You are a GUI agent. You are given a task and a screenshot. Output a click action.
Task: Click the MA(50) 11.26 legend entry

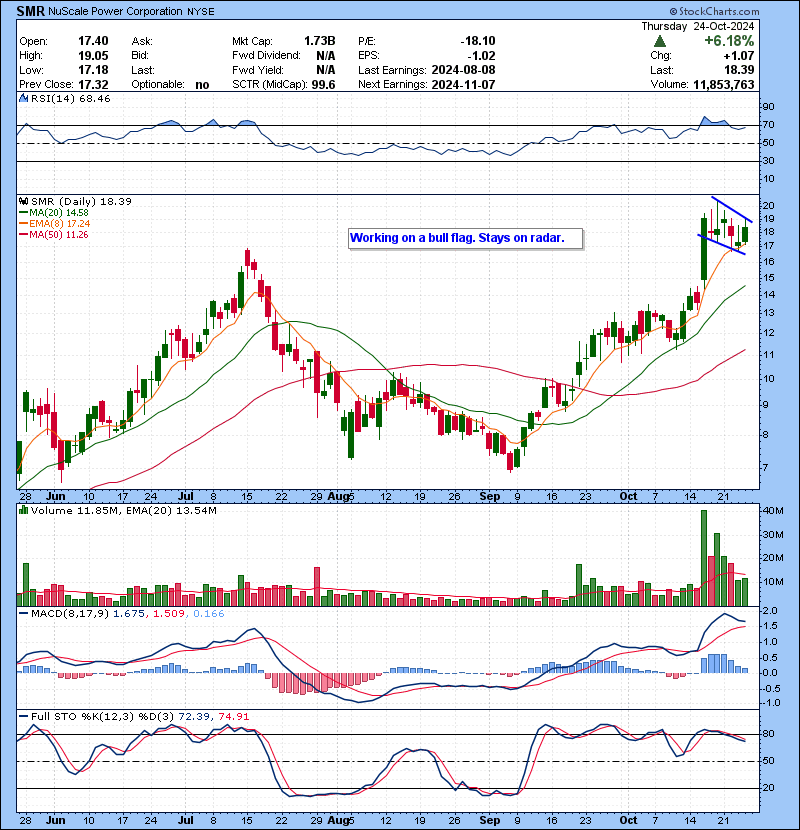[53, 234]
